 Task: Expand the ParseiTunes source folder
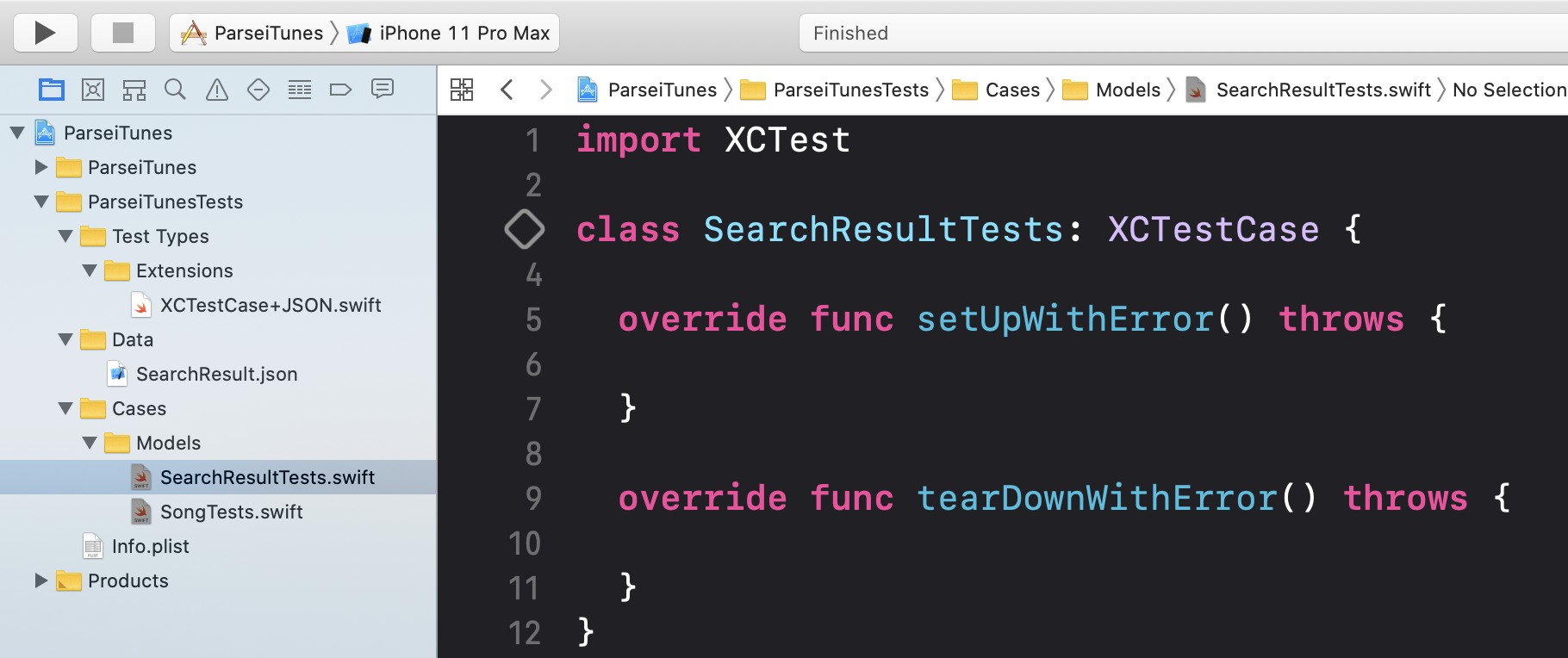pos(40,167)
